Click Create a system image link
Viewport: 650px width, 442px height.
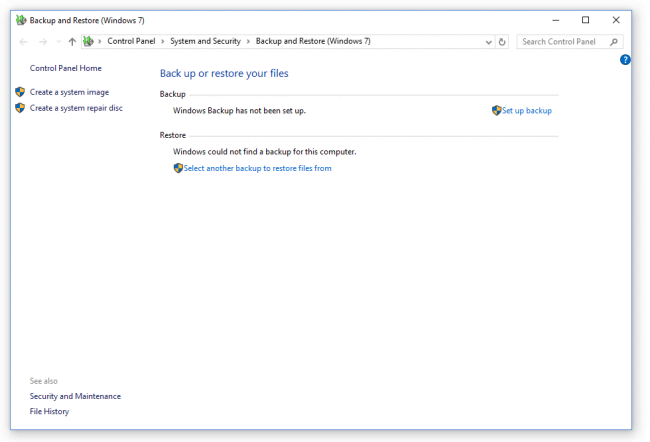(x=69, y=92)
